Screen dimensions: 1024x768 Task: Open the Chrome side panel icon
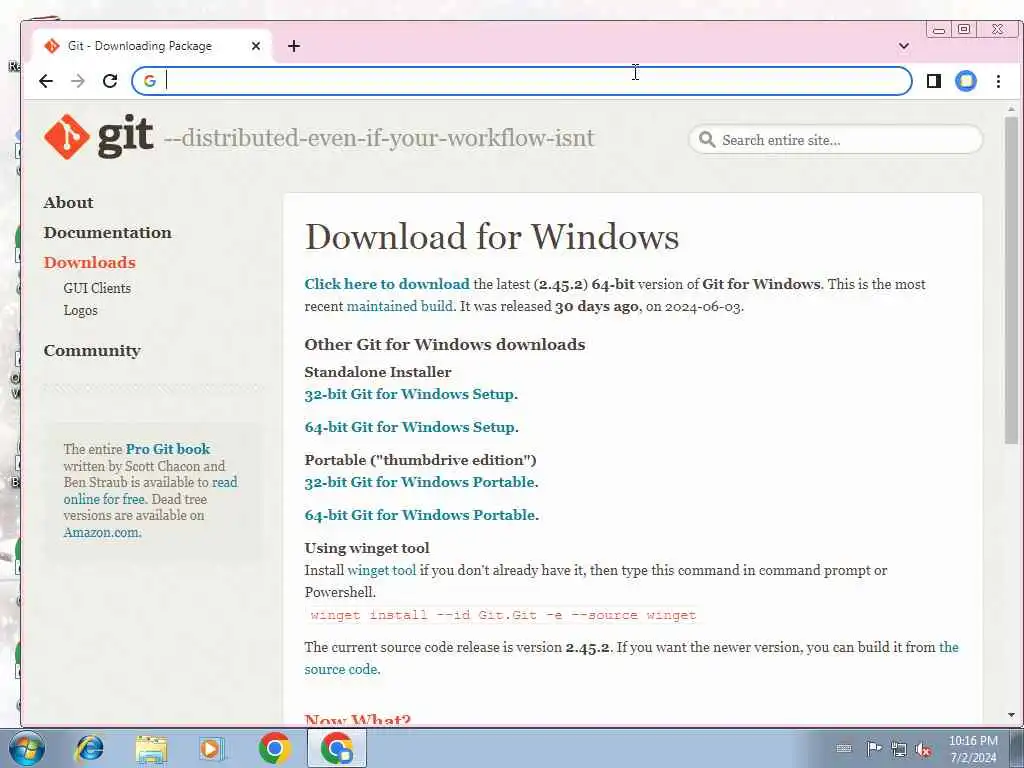[x=934, y=81]
